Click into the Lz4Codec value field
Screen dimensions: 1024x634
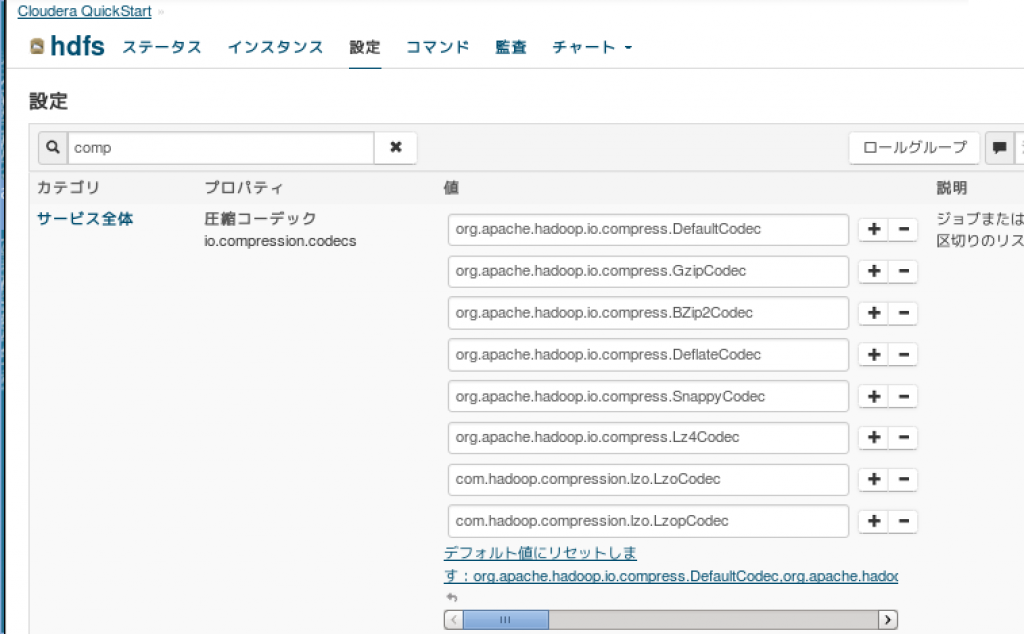coord(648,437)
